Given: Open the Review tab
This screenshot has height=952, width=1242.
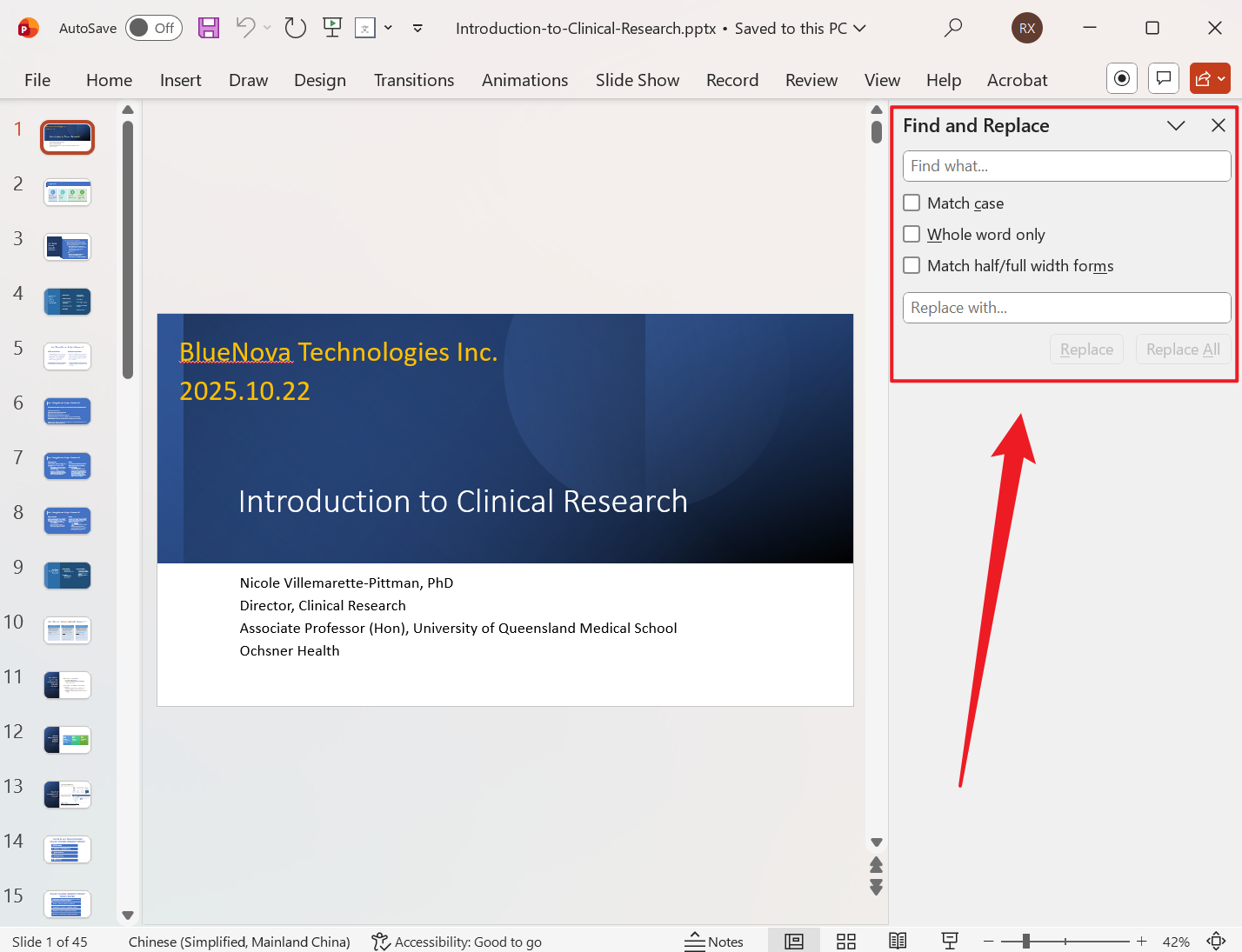Looking at the screenshot, I should (811, 79).
